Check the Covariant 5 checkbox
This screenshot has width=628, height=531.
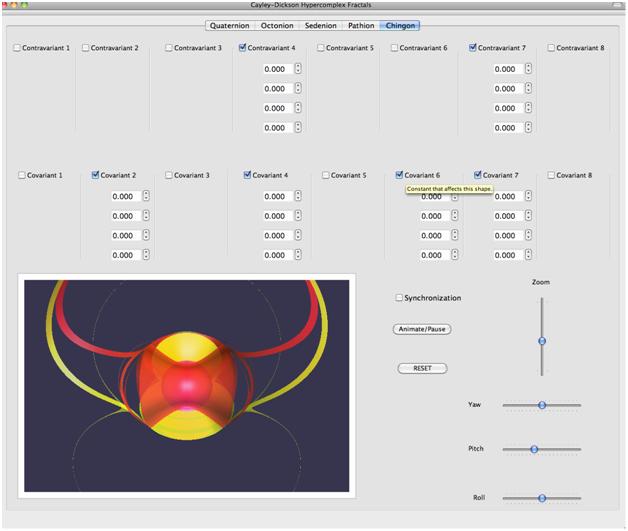coord(326,175)
